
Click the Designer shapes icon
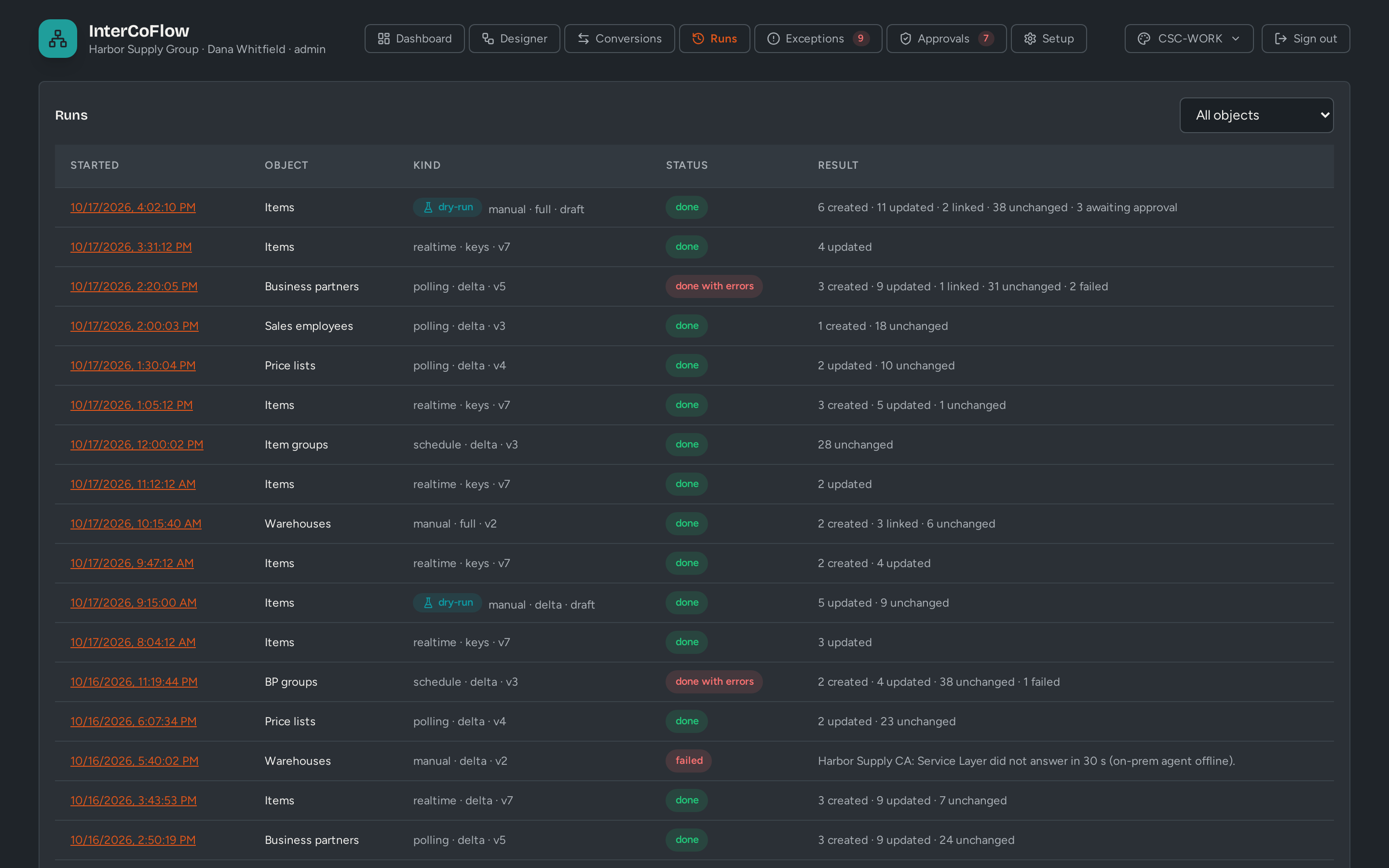click(x=488, y=39)
